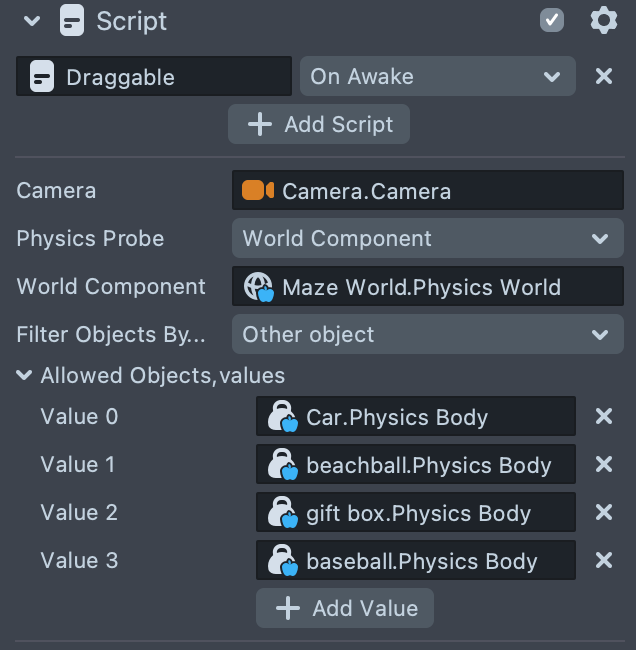This screenshot has width=636, height=650.
Task: Click the Script component icon in header
Action: 72,21
